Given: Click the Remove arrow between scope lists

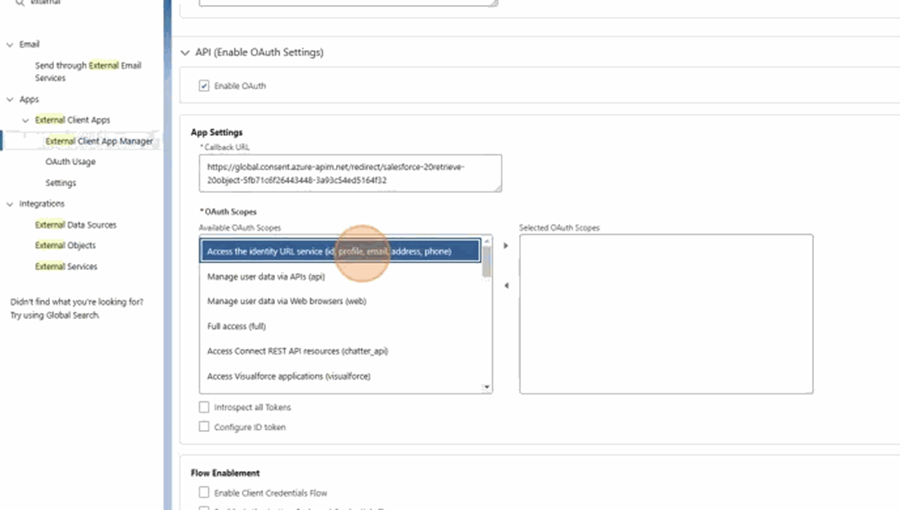Looking at the screenshot, I should (x=505, y=286).
